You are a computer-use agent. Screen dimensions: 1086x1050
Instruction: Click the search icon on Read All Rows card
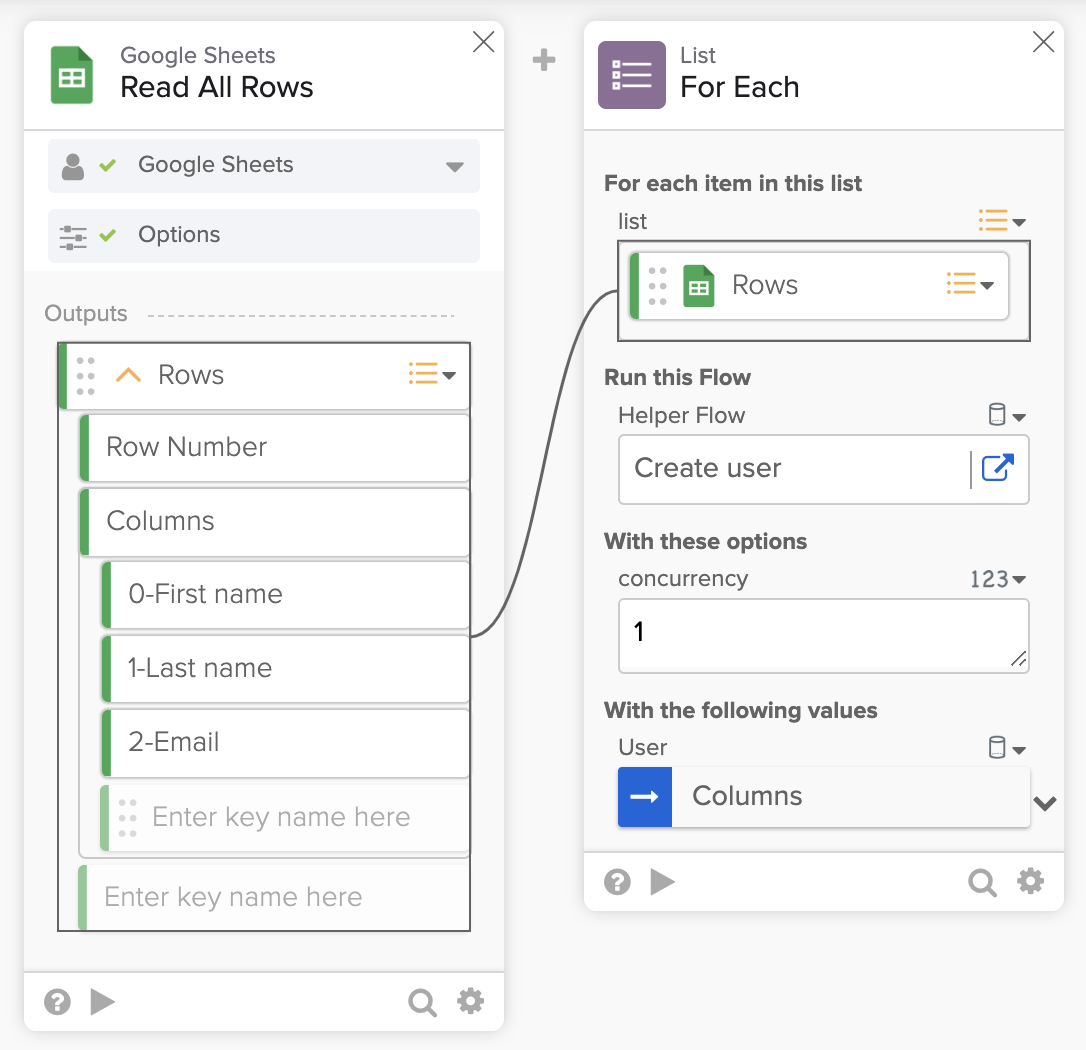click(x=422, y=1002)
